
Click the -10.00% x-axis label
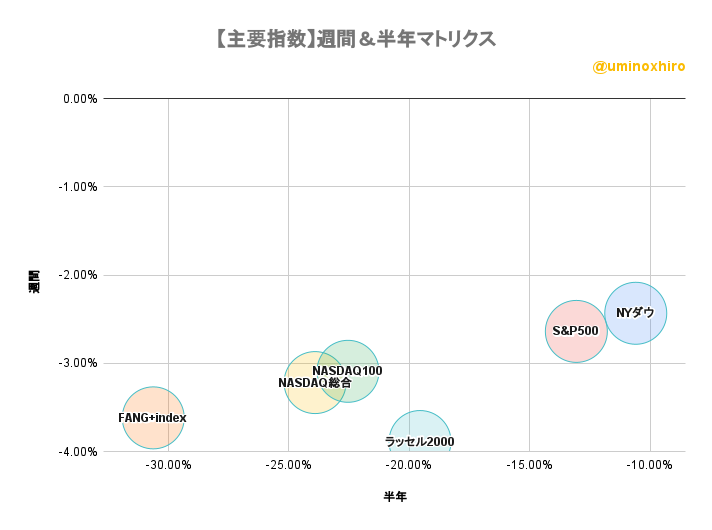[x=649, y=465]
